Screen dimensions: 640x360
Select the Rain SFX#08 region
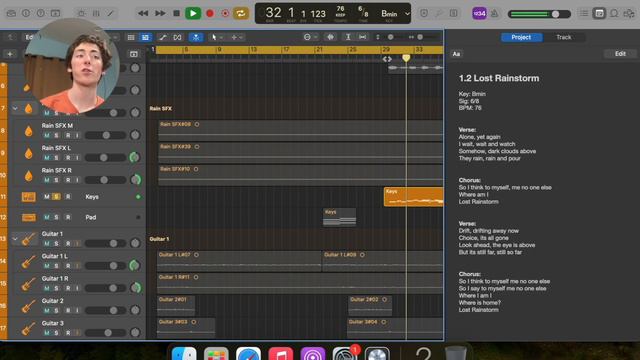coord(300,130)
